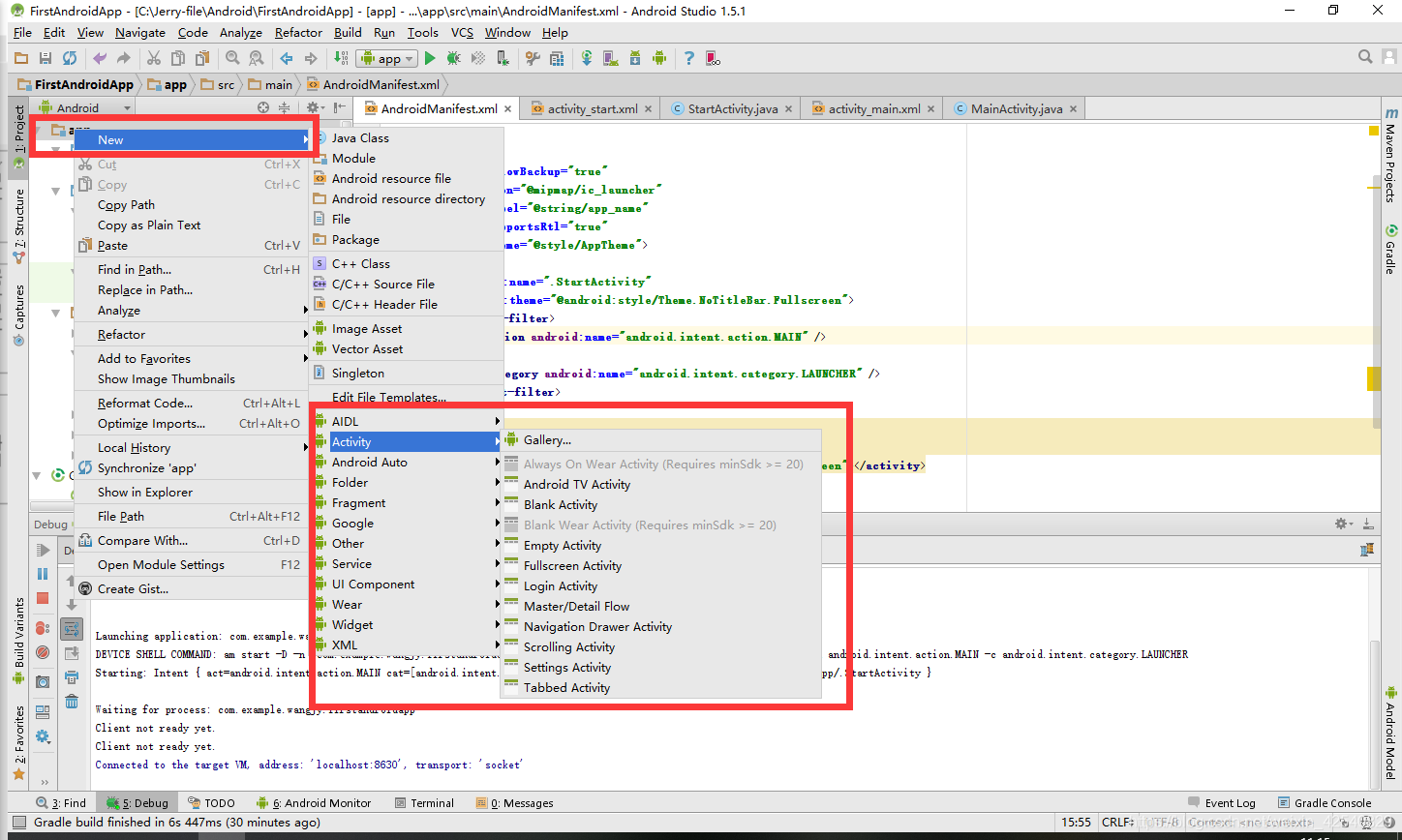Clear console with the trash icon
This screenshot has height=840, width=1402.
pyautogui.click(x=72, y=702)
